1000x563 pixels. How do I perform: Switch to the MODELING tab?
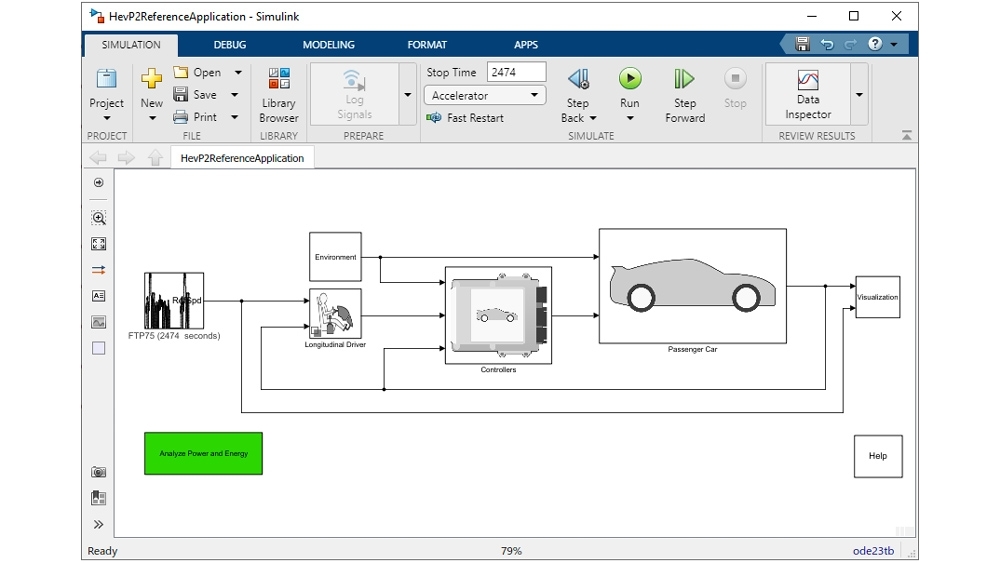pyautogui.click(x=328, y=45)
